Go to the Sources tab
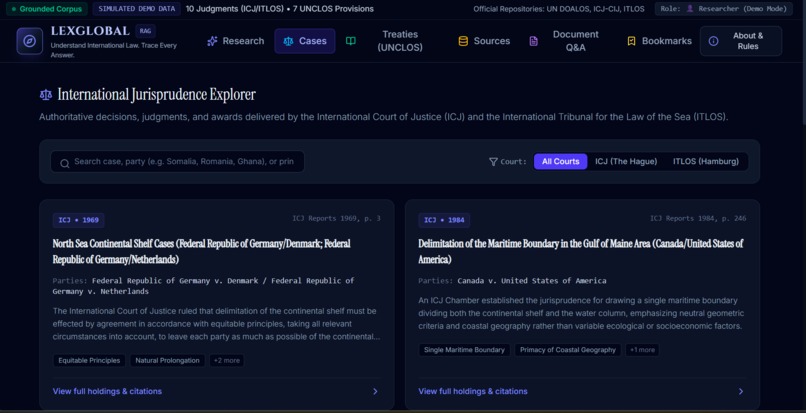Image resolution: width=806 pixels, height=413 pixels. [x=484, y=41]
